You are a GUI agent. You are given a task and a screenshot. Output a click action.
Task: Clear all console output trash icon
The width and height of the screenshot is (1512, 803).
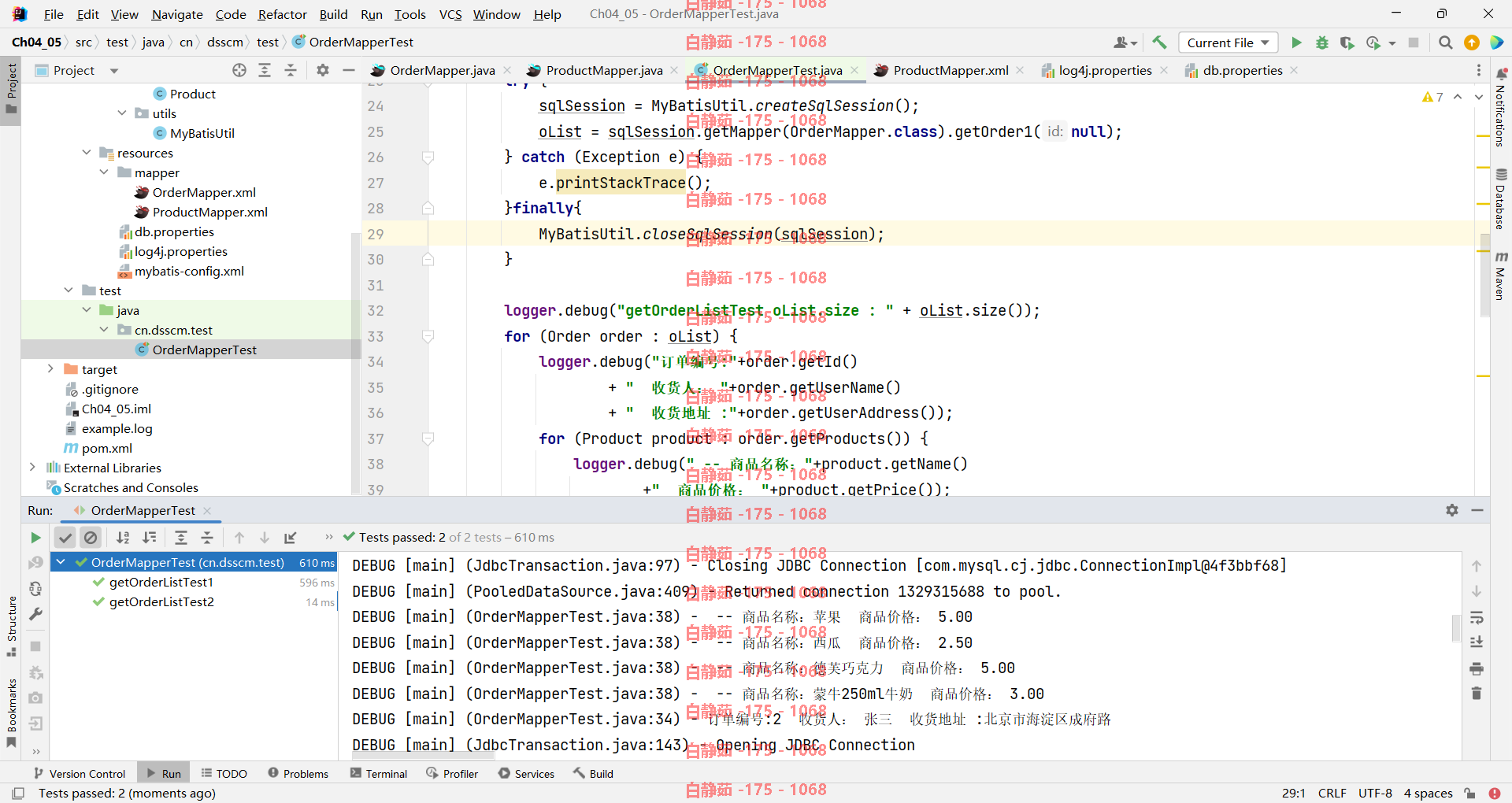coord(1477,694)
